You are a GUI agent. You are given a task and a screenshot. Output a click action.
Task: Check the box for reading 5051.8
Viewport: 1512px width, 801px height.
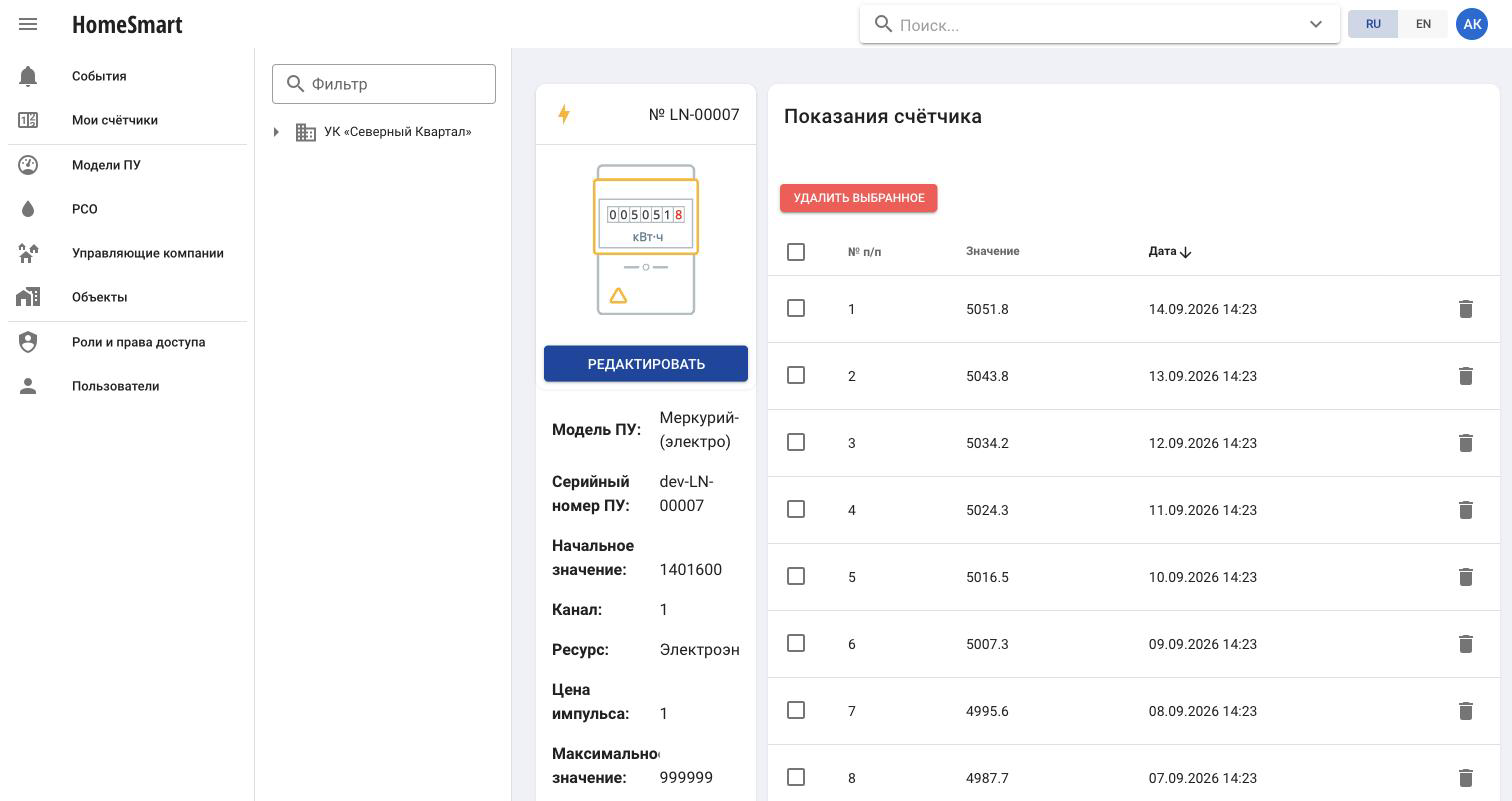pos(796,308)
